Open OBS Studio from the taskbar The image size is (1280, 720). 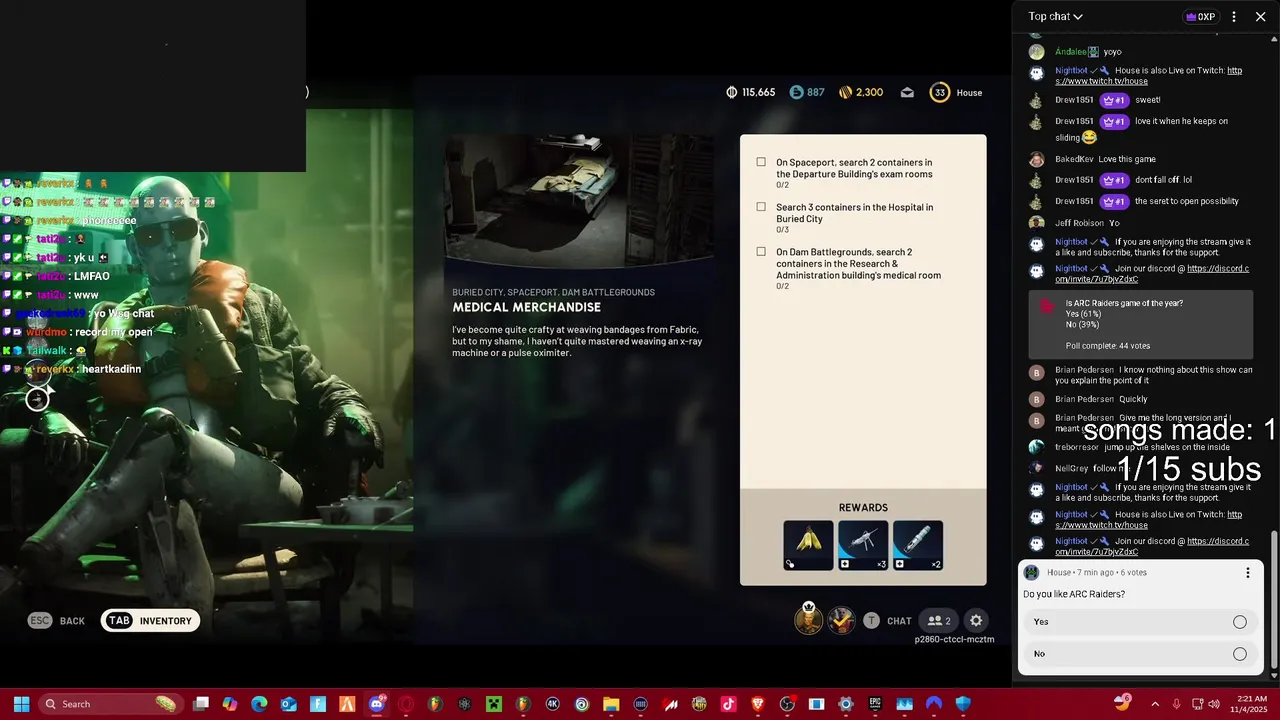coord(787,704)
